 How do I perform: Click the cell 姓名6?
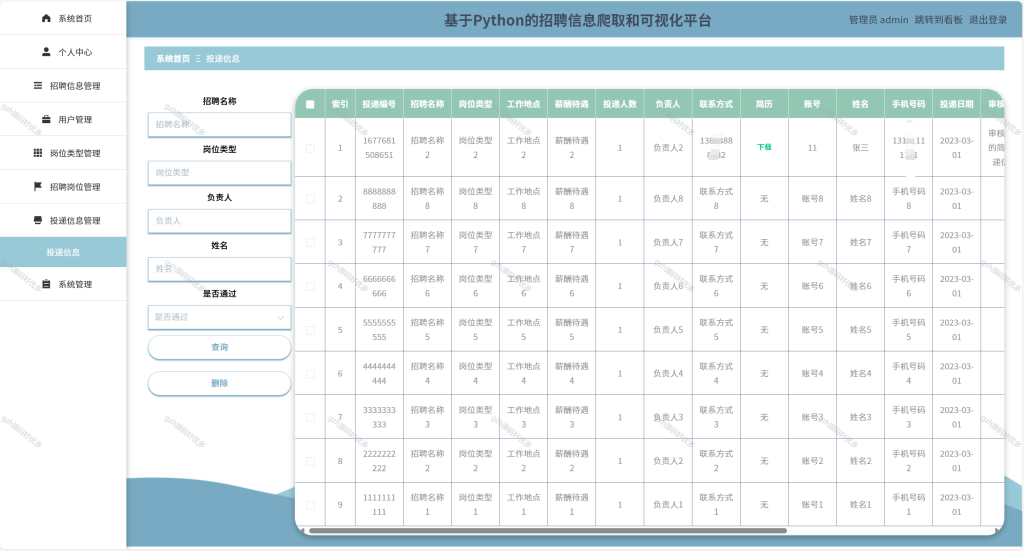tap(861, 286)
